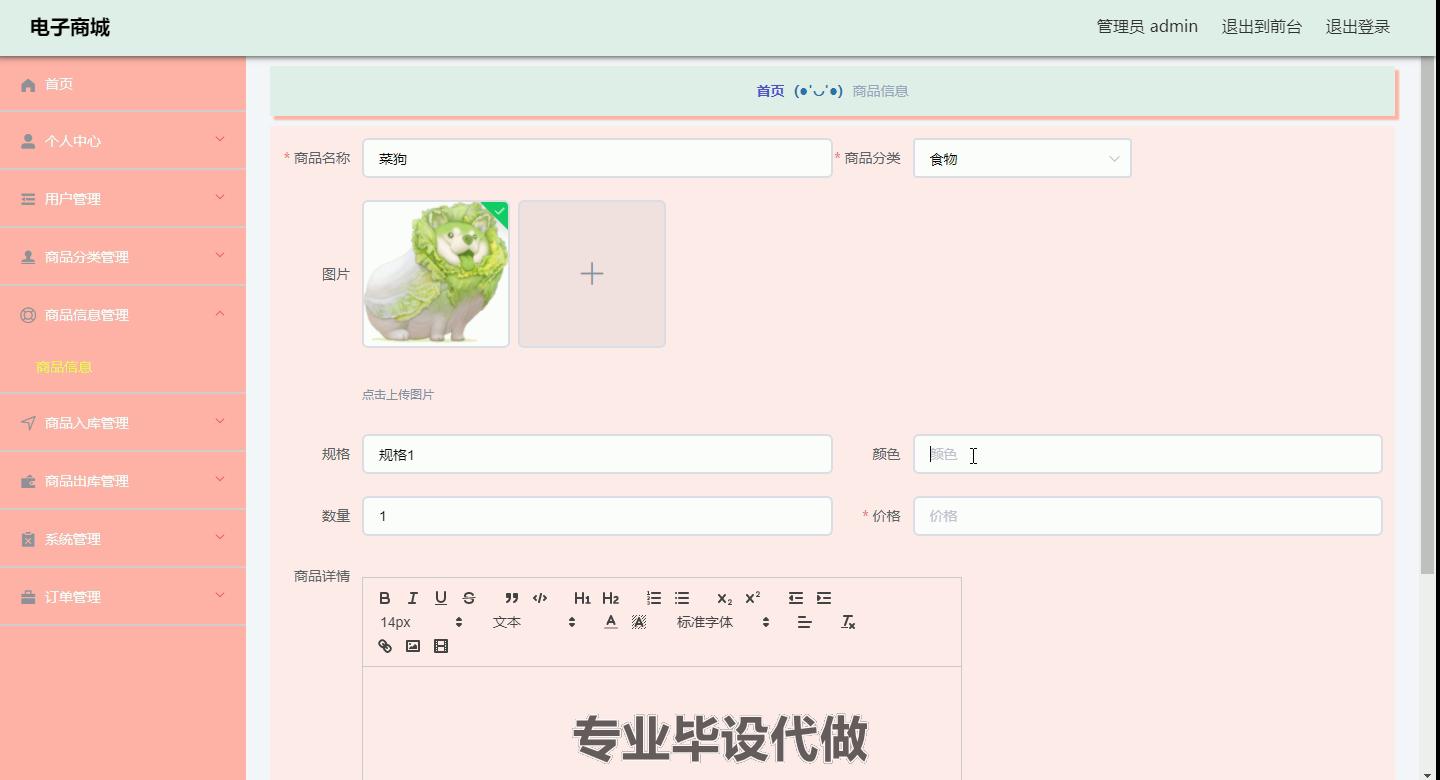Viewport: 1440px width, 780px height.
Task: Collapse the 商品信息管理 sidebar menu
Action: 122,315
